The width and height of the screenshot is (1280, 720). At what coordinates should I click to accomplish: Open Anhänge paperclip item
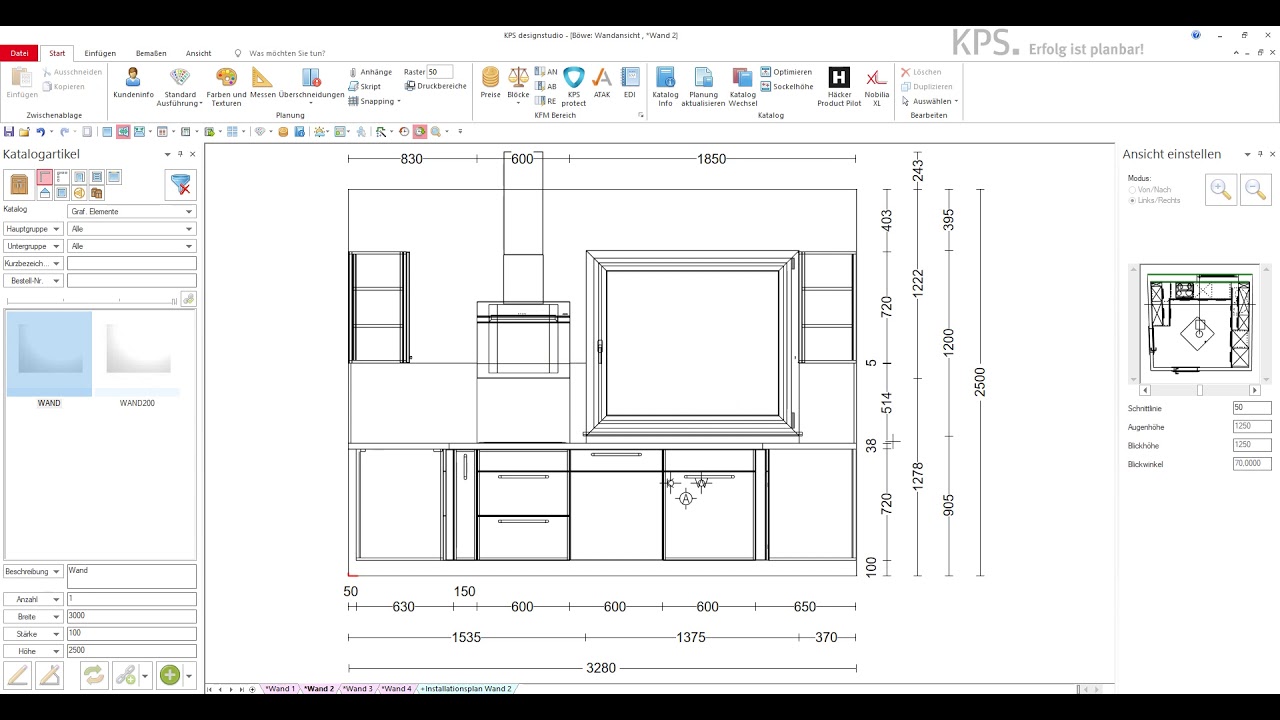point(370,72)
